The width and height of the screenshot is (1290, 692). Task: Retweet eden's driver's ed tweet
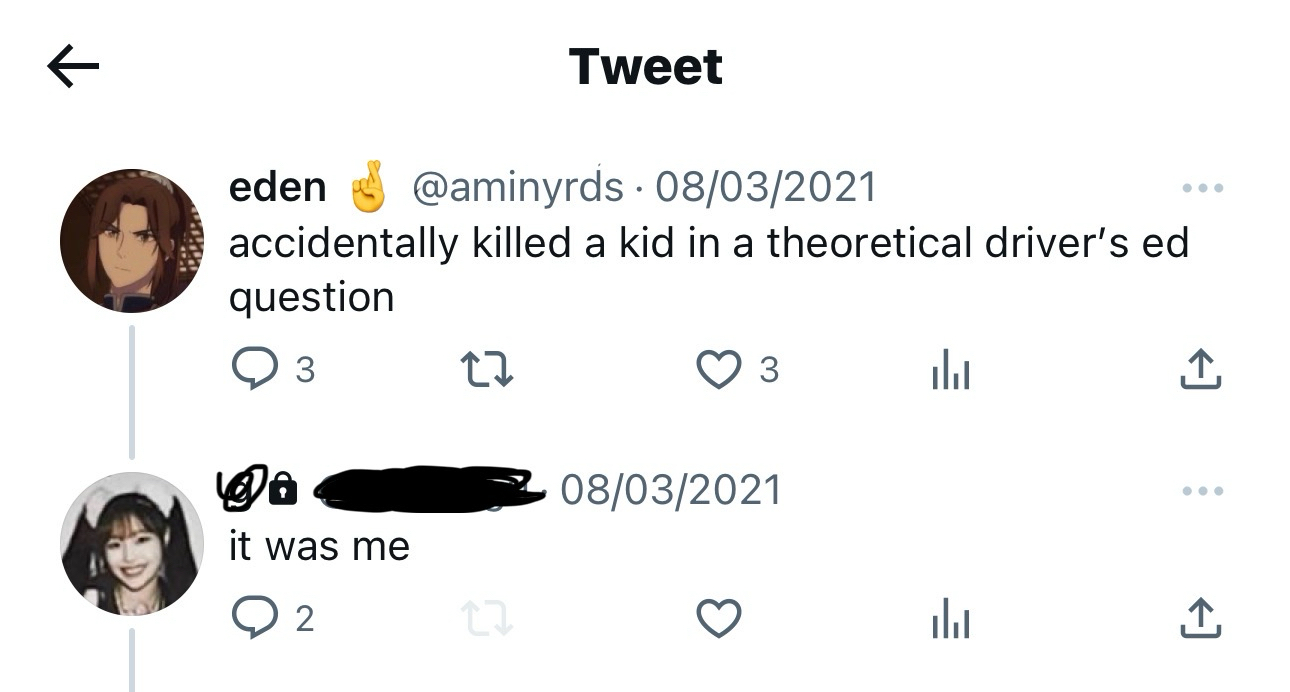[485, 371]
